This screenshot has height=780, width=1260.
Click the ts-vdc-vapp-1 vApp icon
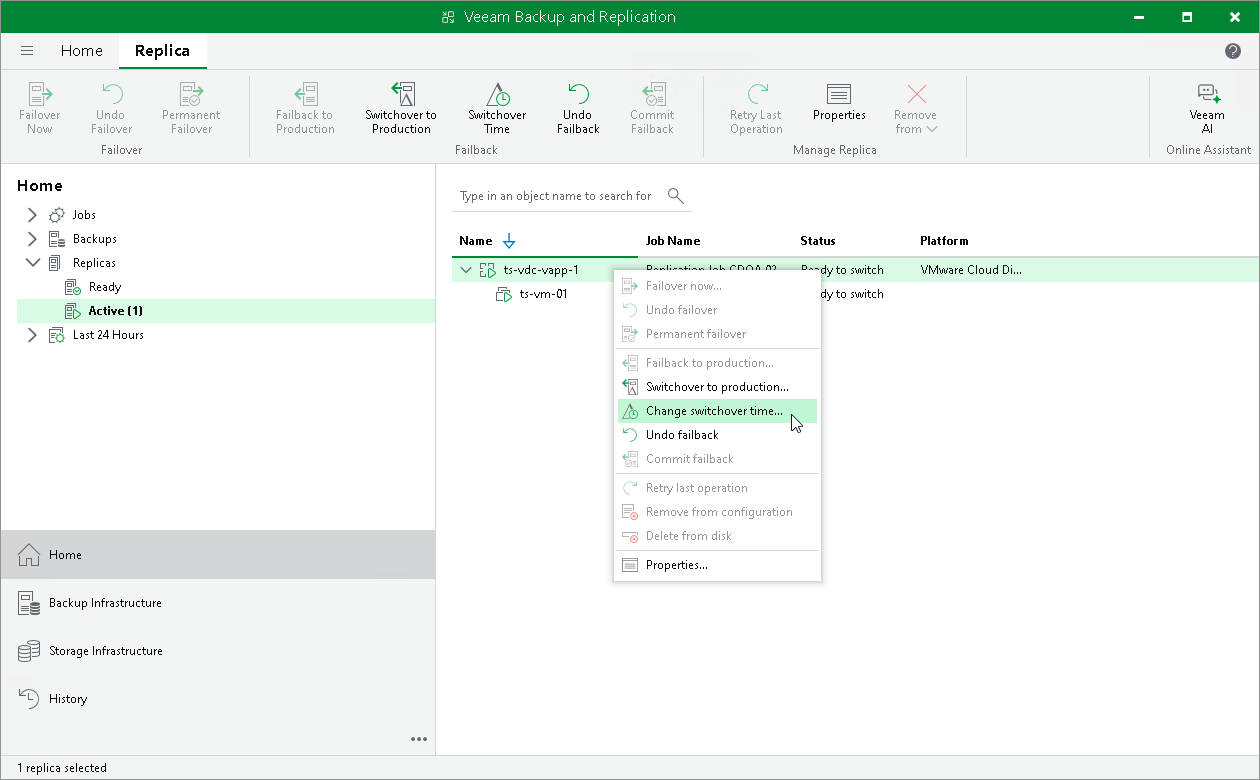pos(488,270)
